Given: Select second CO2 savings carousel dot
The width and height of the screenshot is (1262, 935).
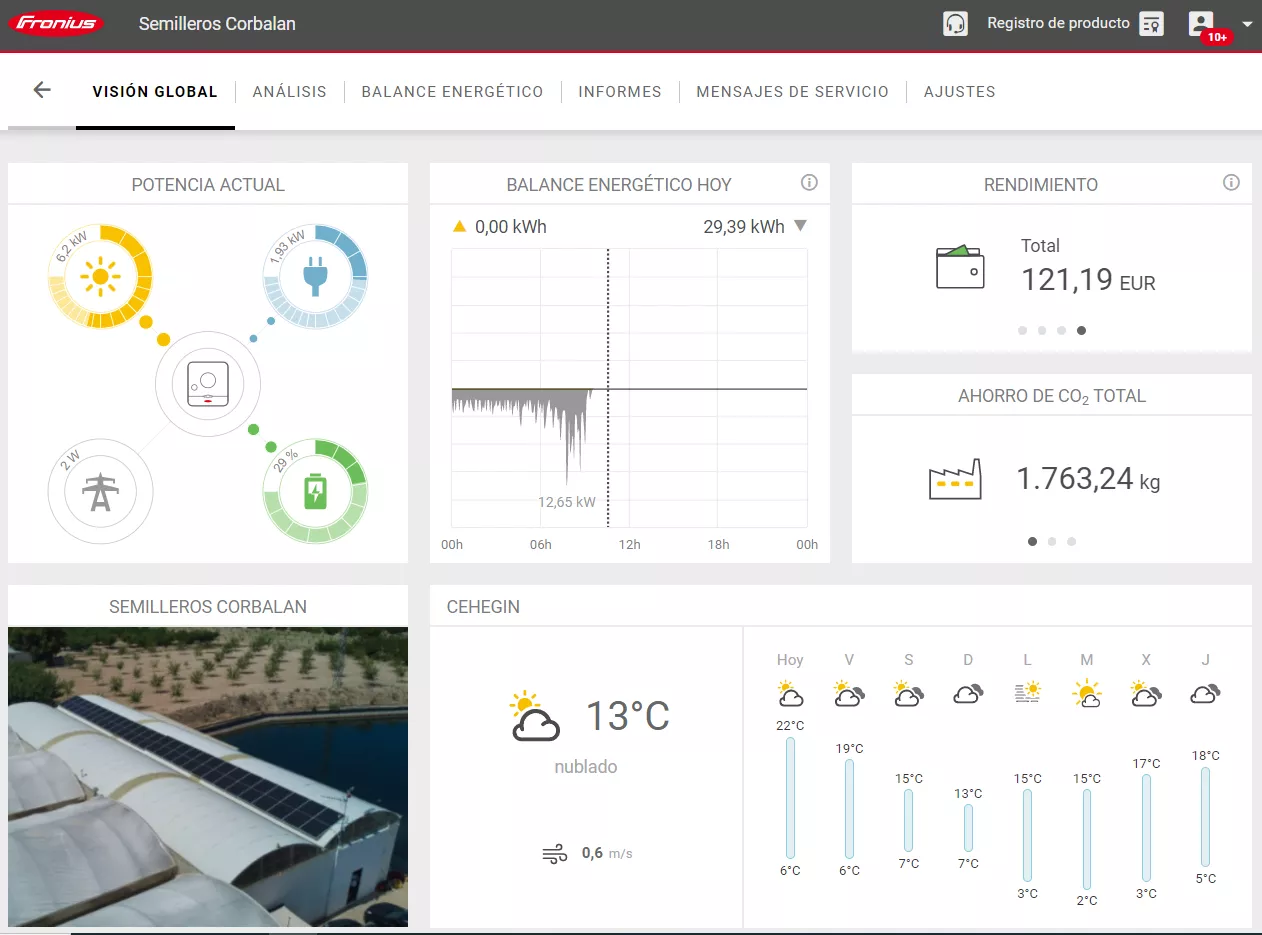Looking at the screenshot, I should tap(1052, 541).
